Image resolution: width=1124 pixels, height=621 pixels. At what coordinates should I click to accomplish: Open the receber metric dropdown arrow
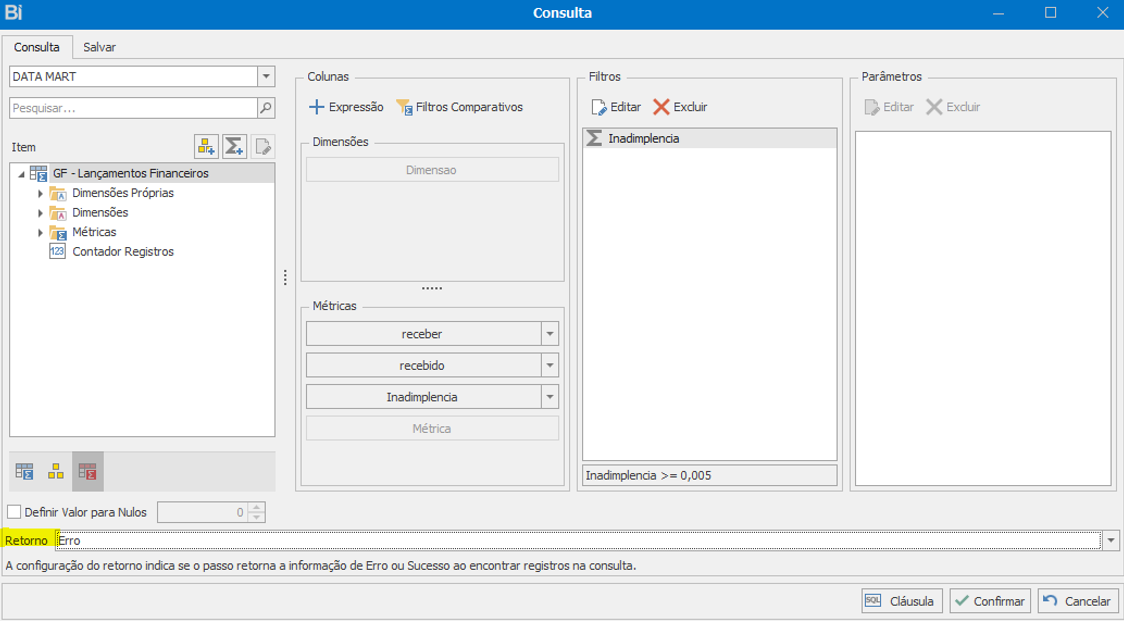(x=550, y=334)
